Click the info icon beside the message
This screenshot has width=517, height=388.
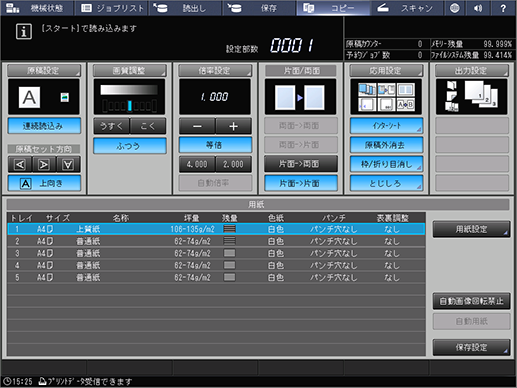pos(24,32)
